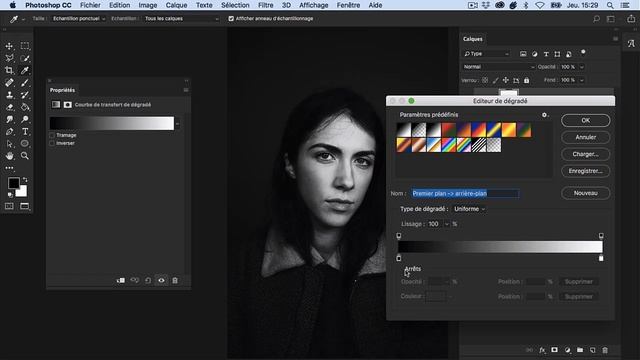
Task: Select the Zoom tool
Action: click(25, 156)
